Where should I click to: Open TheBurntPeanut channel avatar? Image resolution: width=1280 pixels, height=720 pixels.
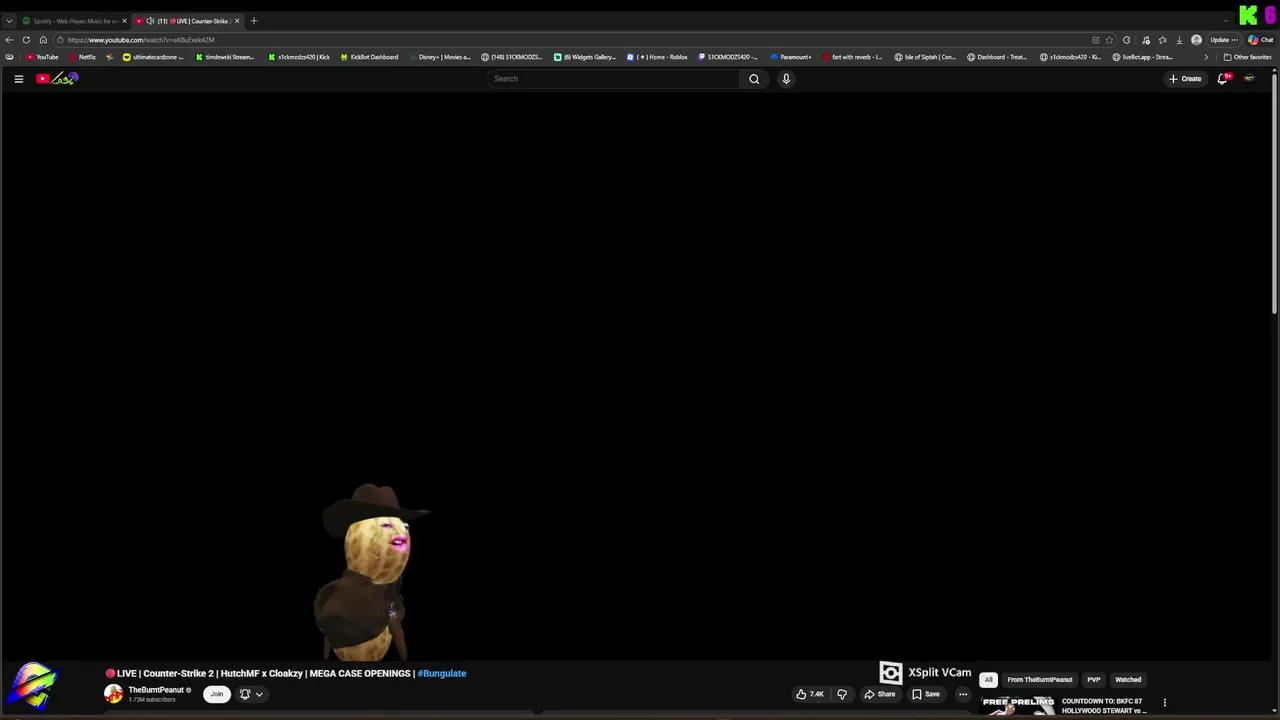click(x=113, y=694)
